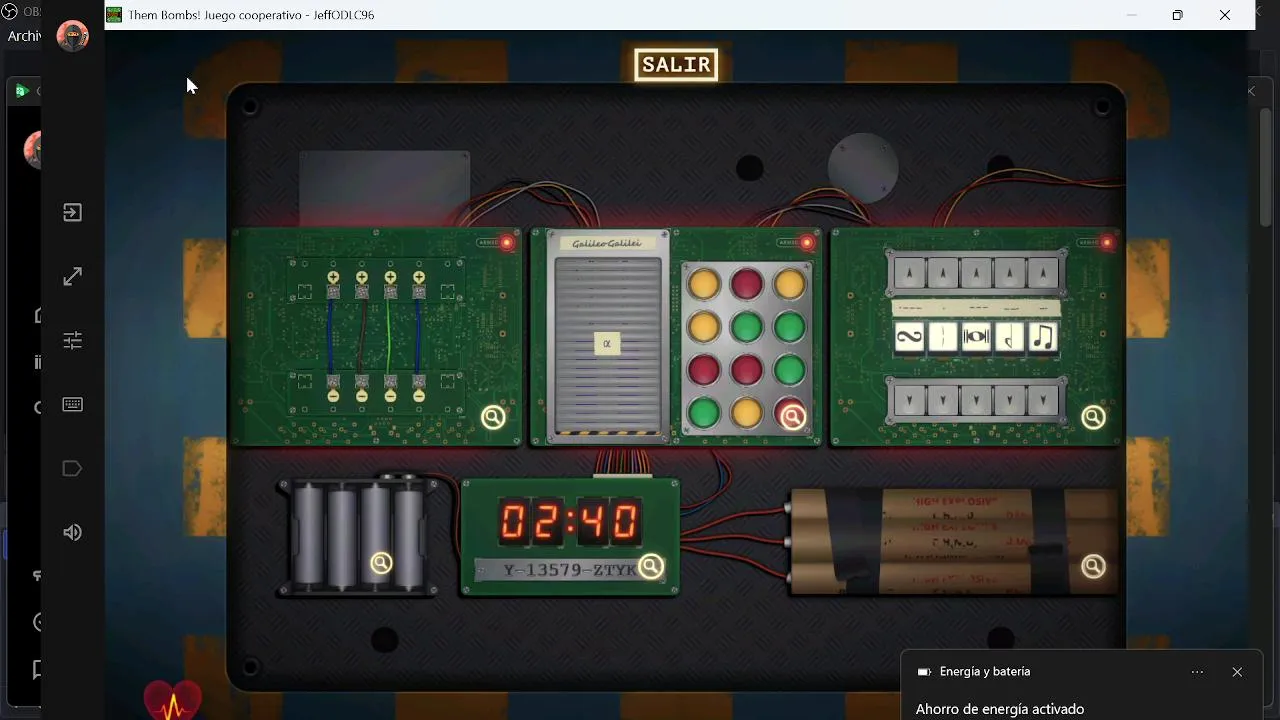1280x720 pixels.
Task: Click the morse code paper strip
Action: click(x=976, y=308)
